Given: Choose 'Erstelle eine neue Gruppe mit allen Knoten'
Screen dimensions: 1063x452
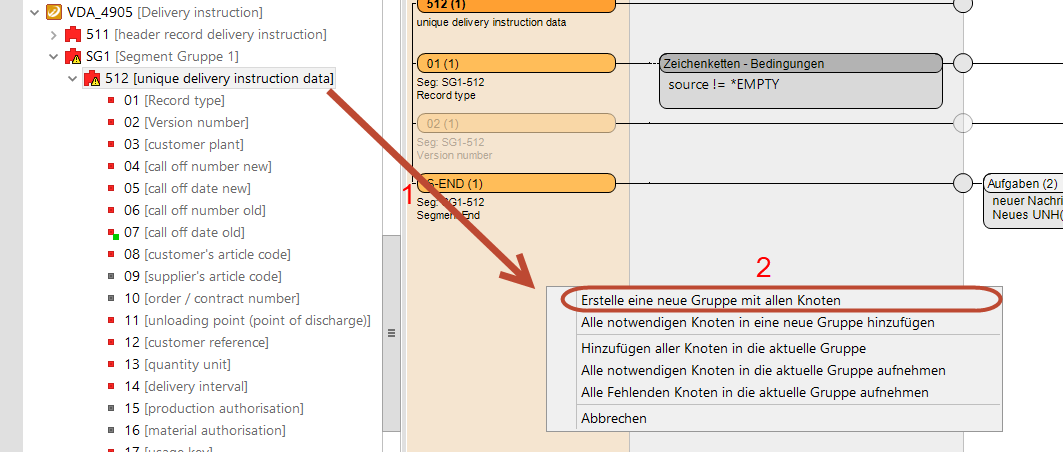Looking at the screenshot, I should point(710,300).
